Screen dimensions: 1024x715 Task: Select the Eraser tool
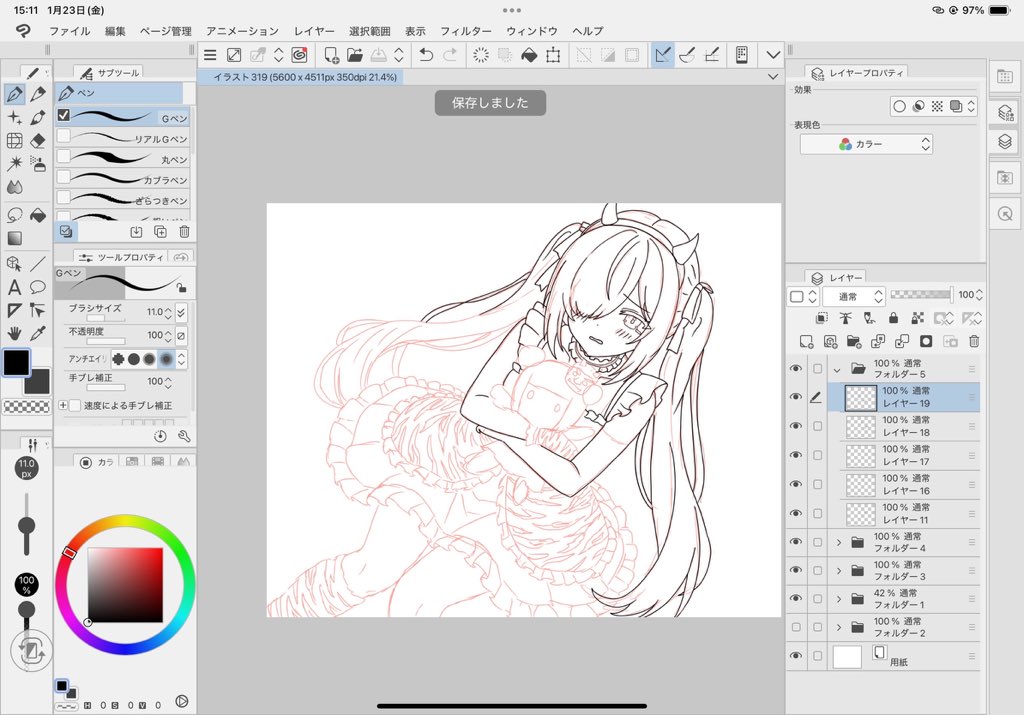[38, 140]
